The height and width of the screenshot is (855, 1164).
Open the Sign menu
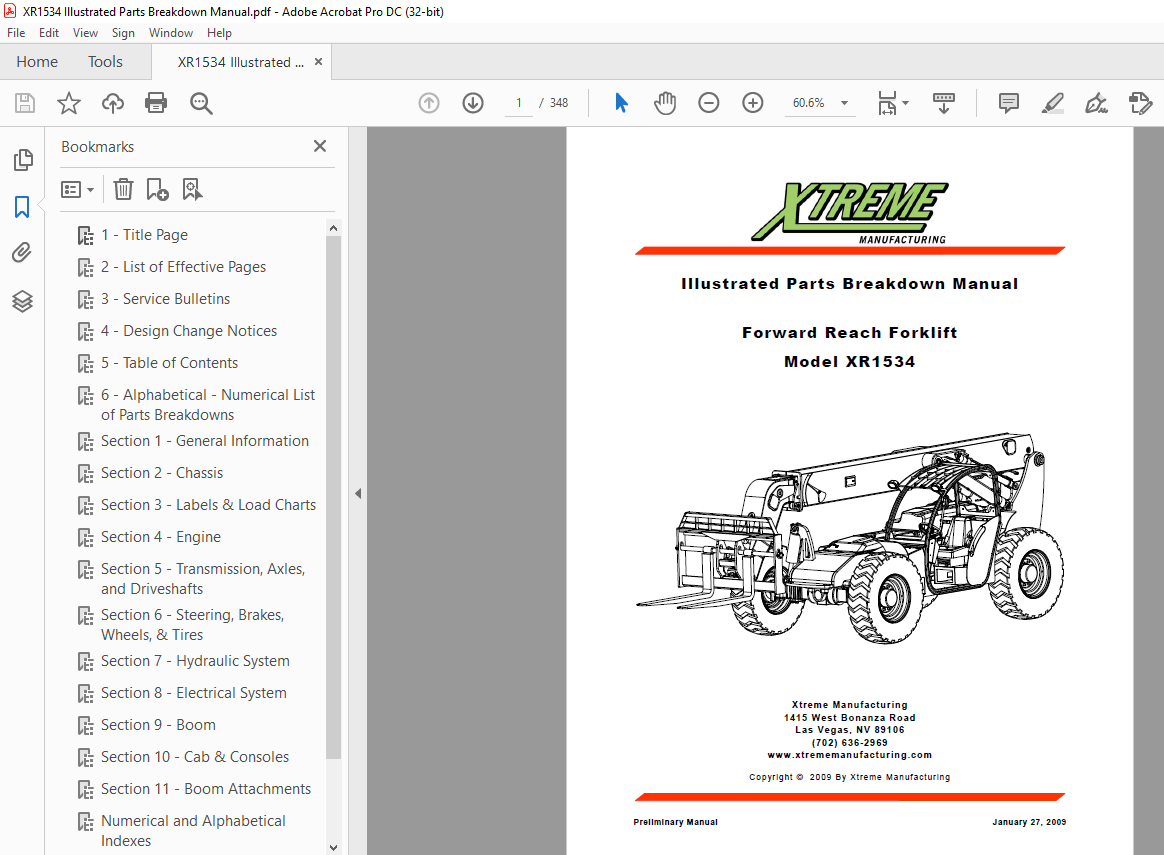123,33
